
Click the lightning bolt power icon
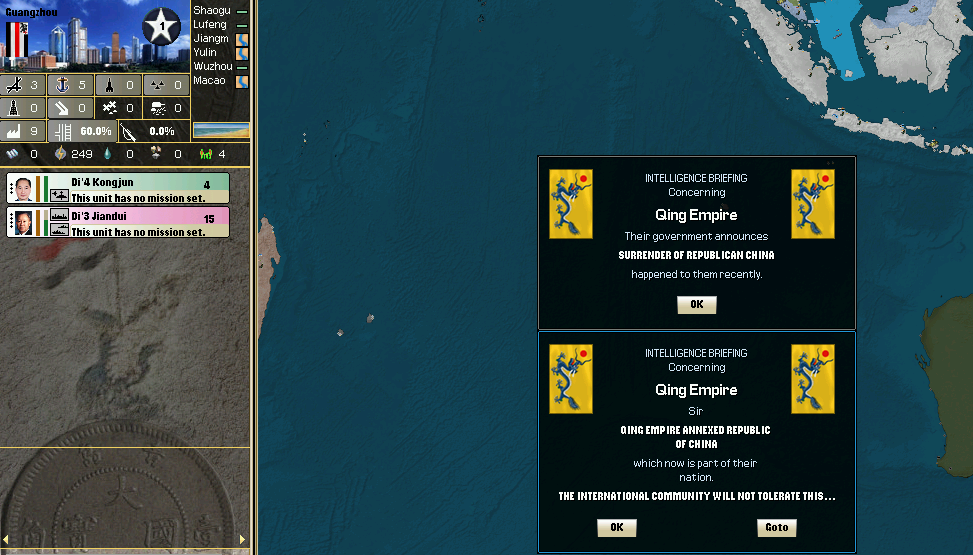(62, 154)
